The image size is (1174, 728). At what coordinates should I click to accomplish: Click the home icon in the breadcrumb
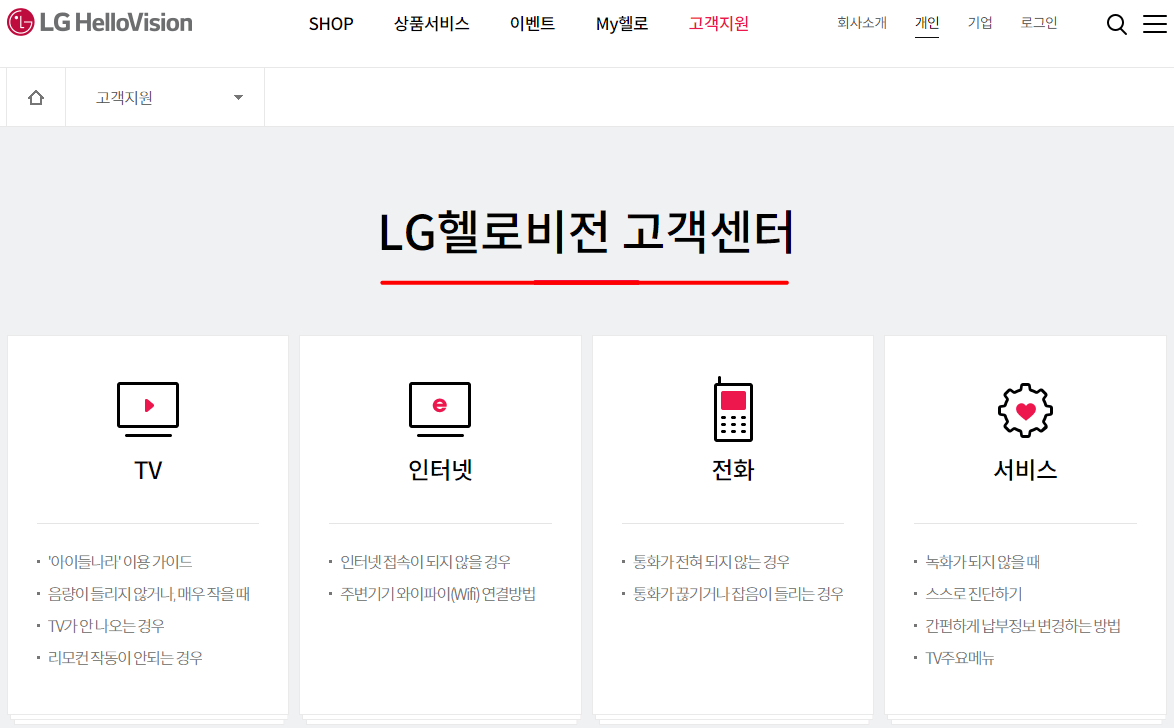coord(35,96)
